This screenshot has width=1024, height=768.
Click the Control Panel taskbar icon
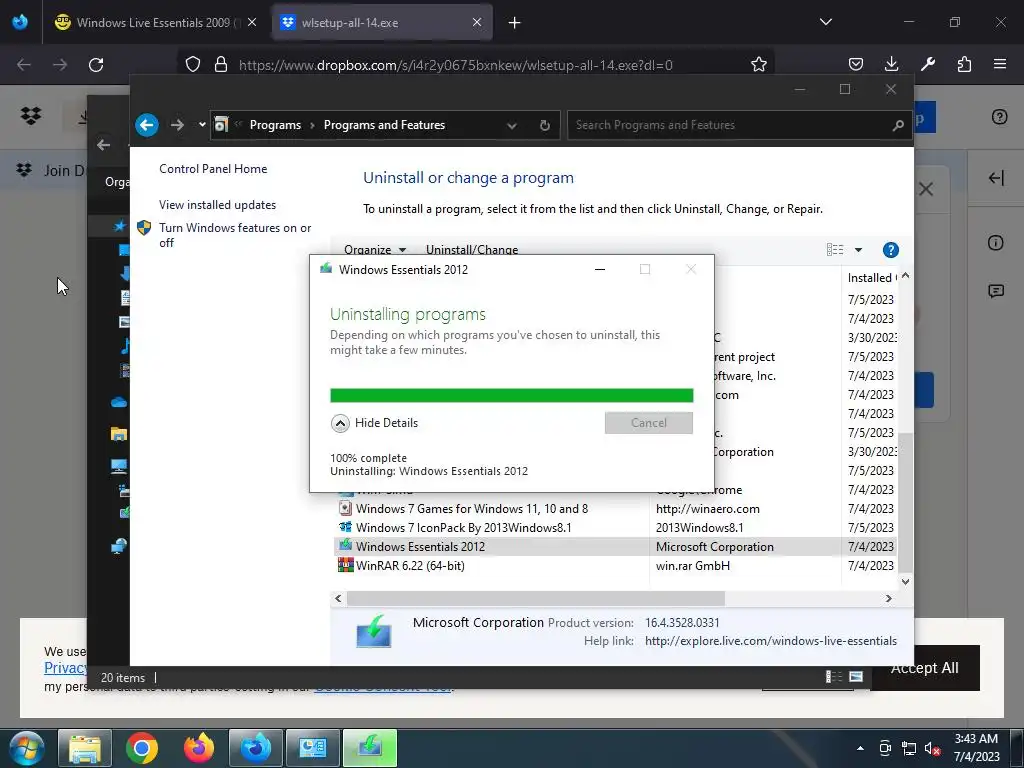(313, 748)
